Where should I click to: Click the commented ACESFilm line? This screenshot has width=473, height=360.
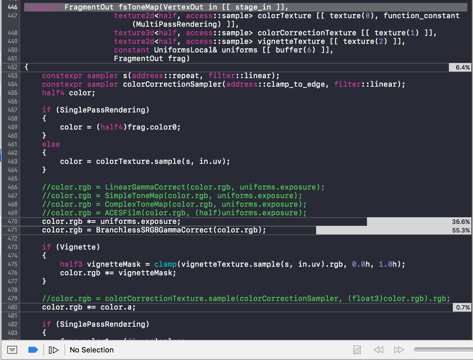click(174, 213)
